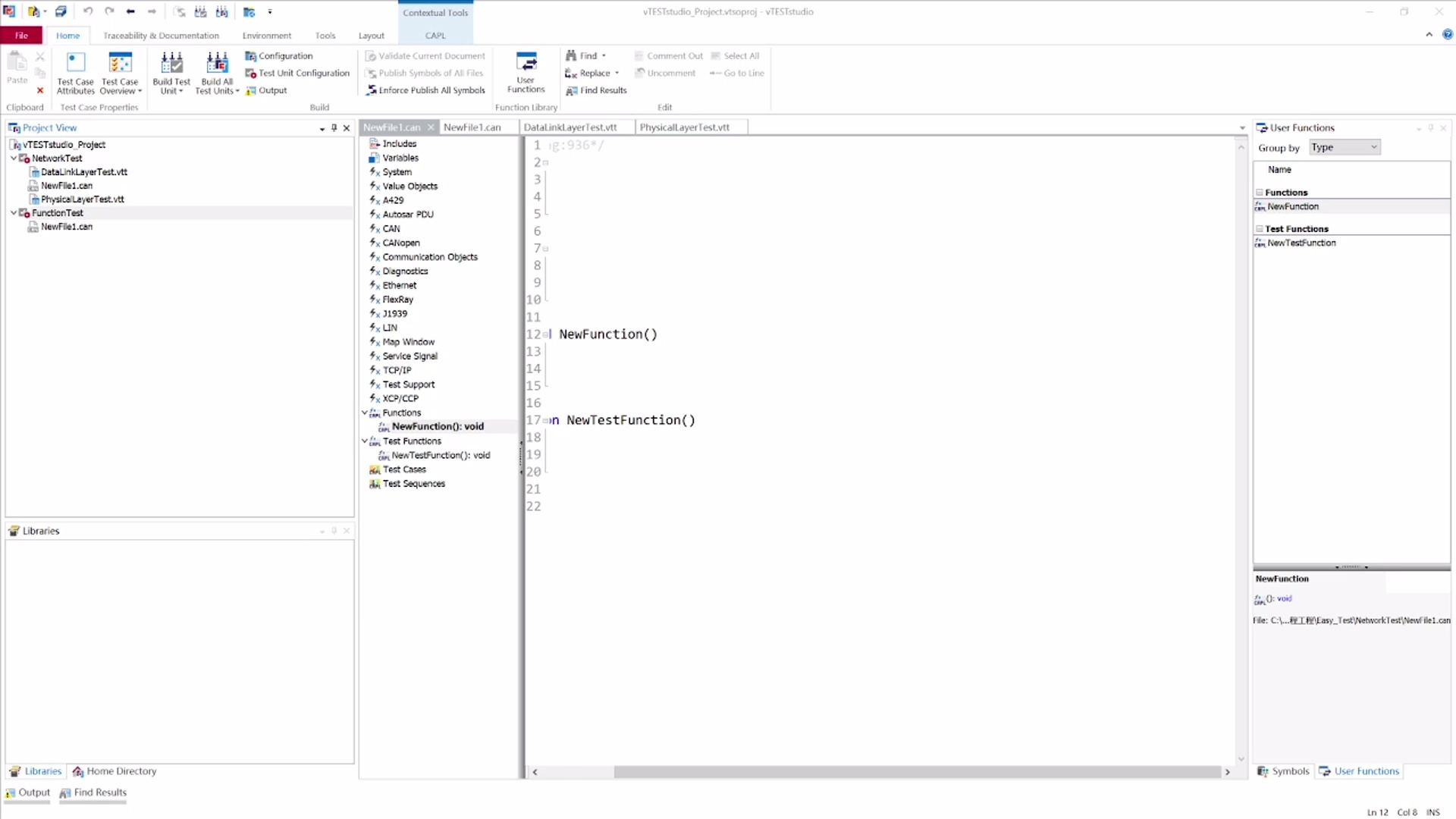Open the DataLinkLayerTest.vtt document tab

pyautogui.click(x=572, y=127)
